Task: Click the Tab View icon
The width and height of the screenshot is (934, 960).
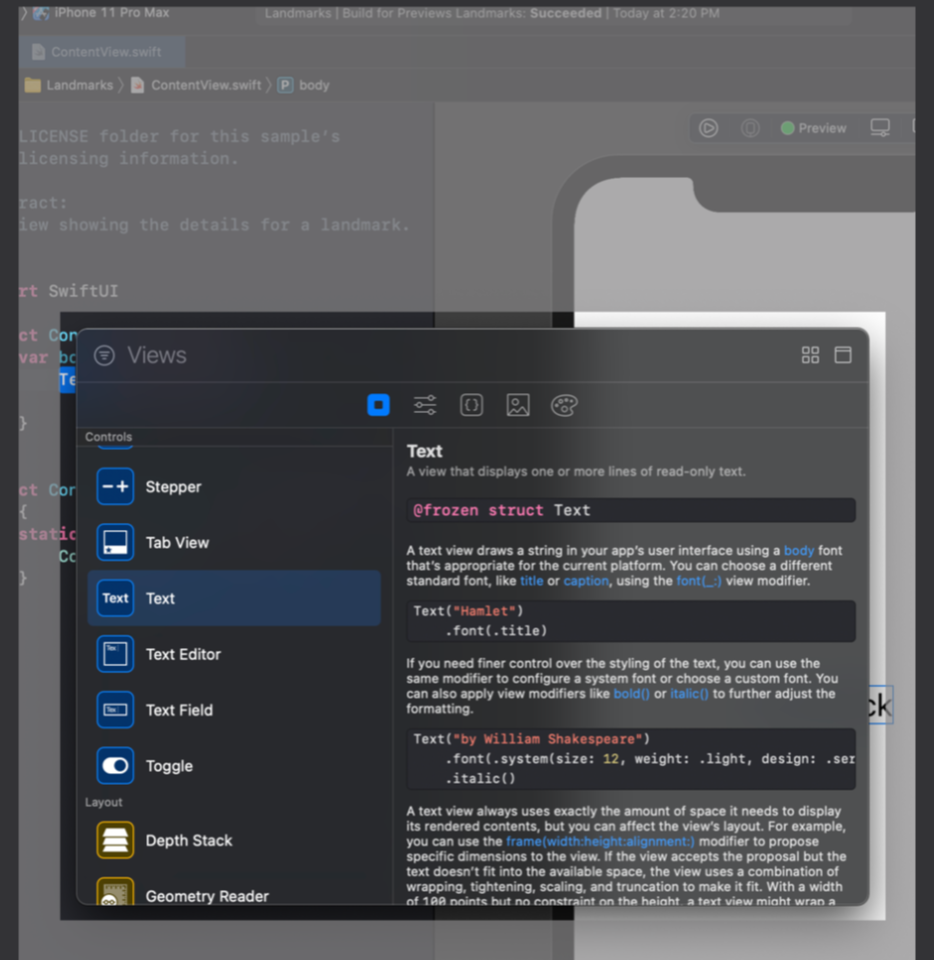Action: tap(115, 542)
